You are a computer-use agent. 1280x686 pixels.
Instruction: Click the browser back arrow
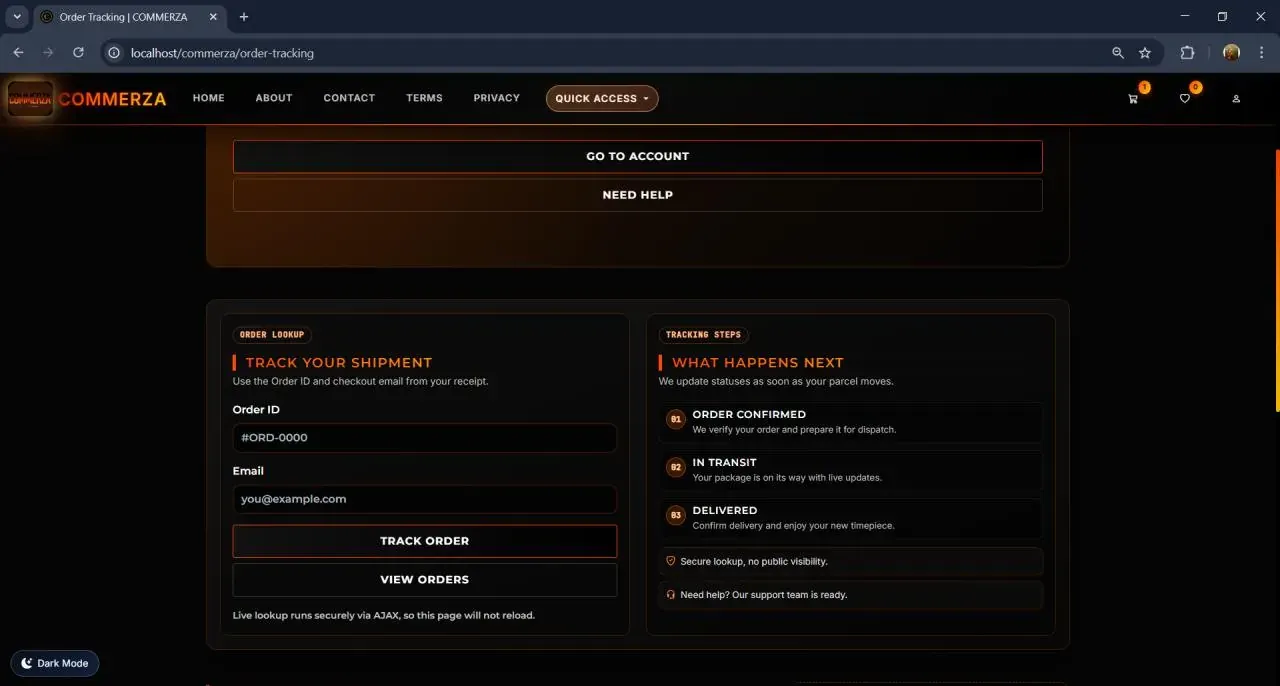click(18, 53)
